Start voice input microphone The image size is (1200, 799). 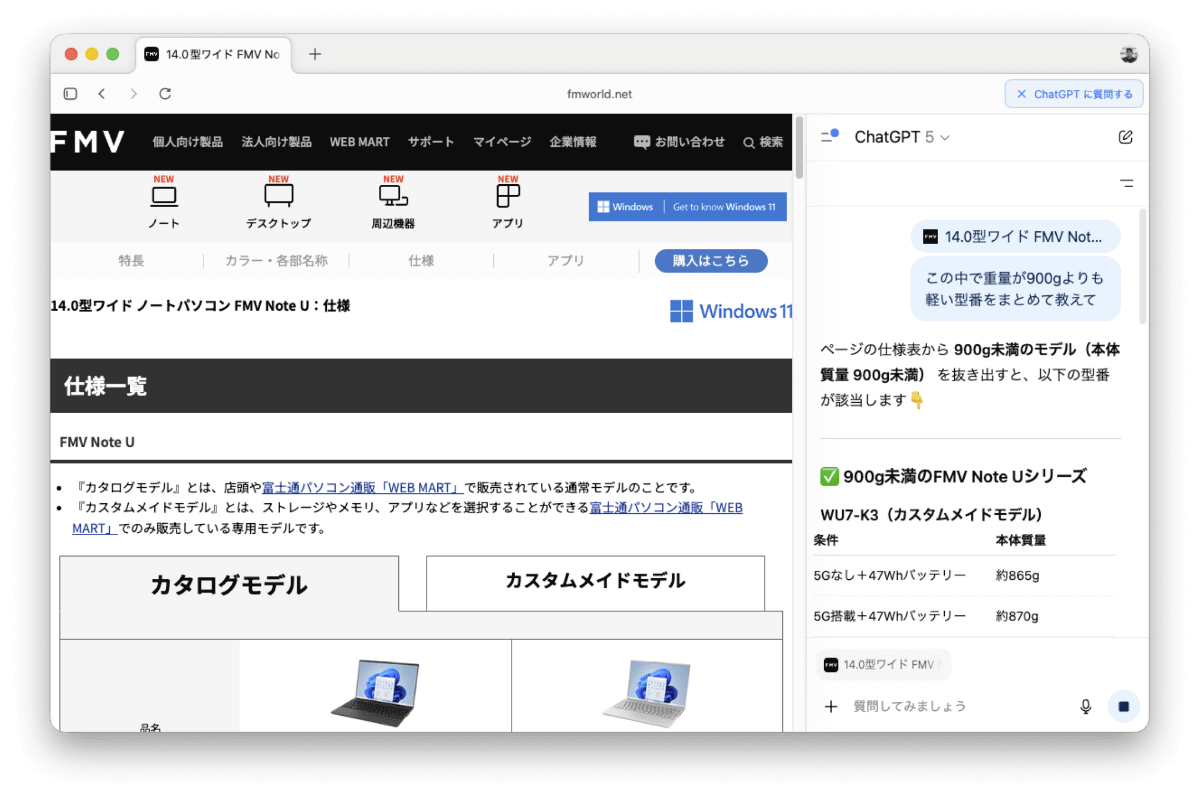[1086, 706]
